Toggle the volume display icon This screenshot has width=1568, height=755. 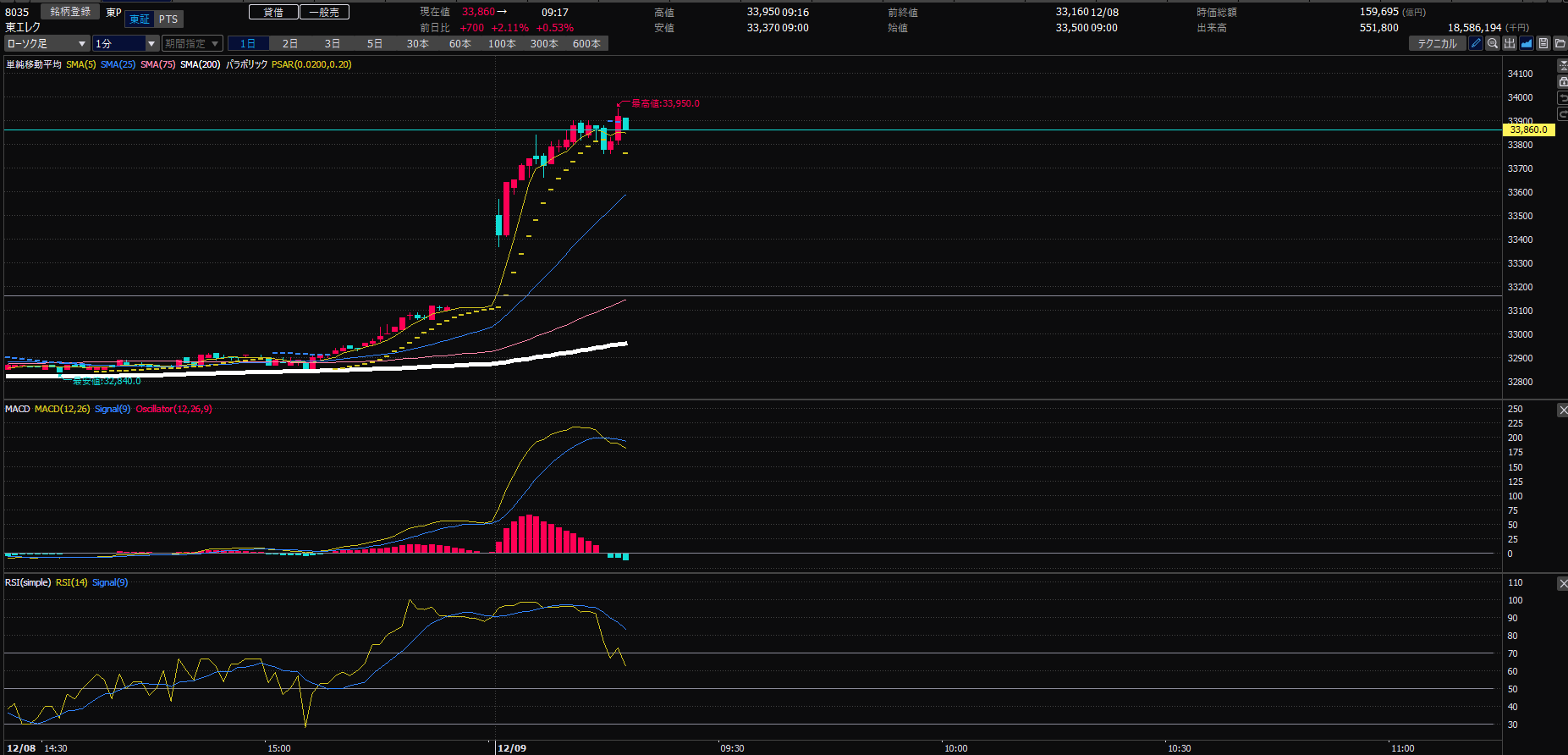coord(1510,43)
